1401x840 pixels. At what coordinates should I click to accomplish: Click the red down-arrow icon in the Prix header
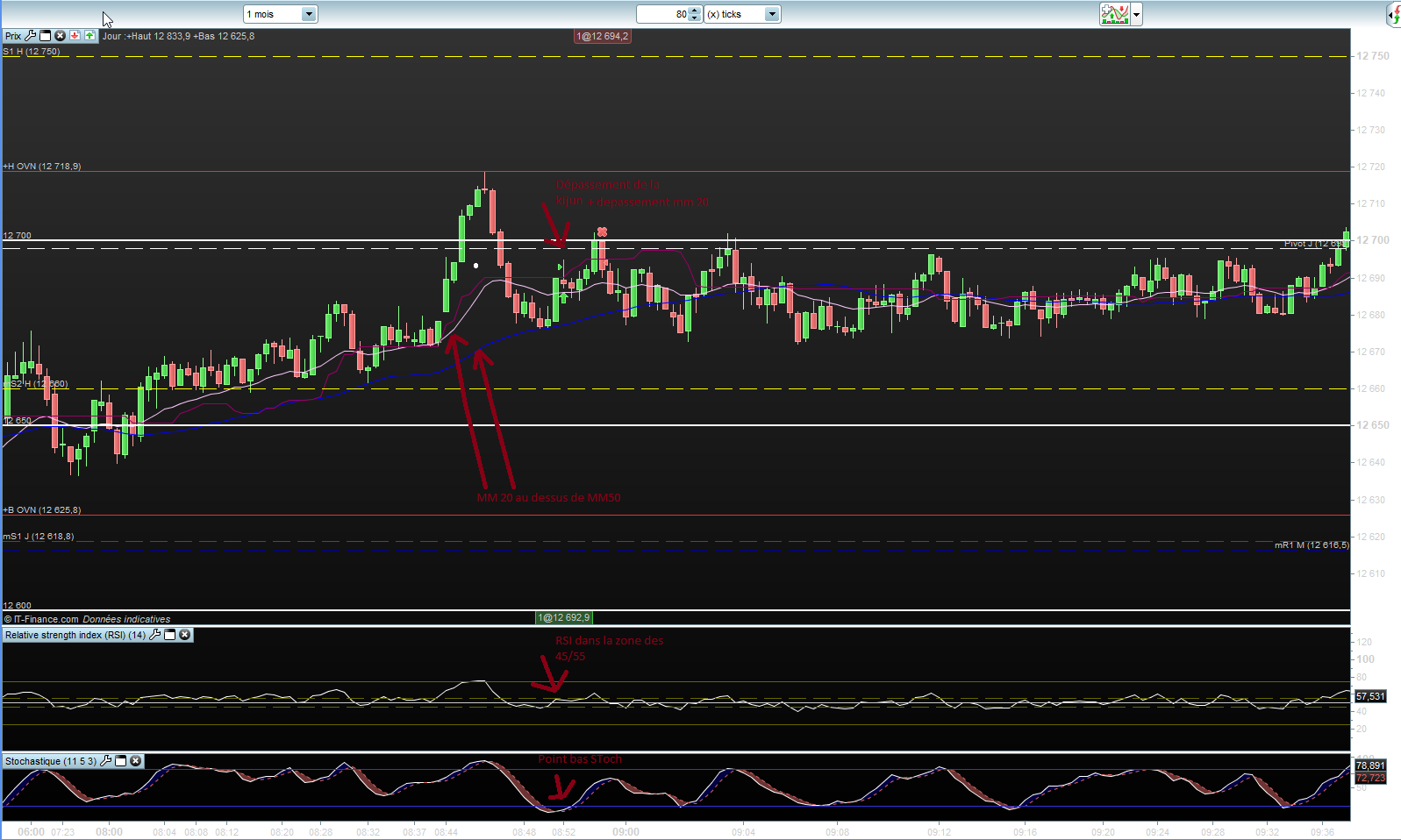point(75,36)
